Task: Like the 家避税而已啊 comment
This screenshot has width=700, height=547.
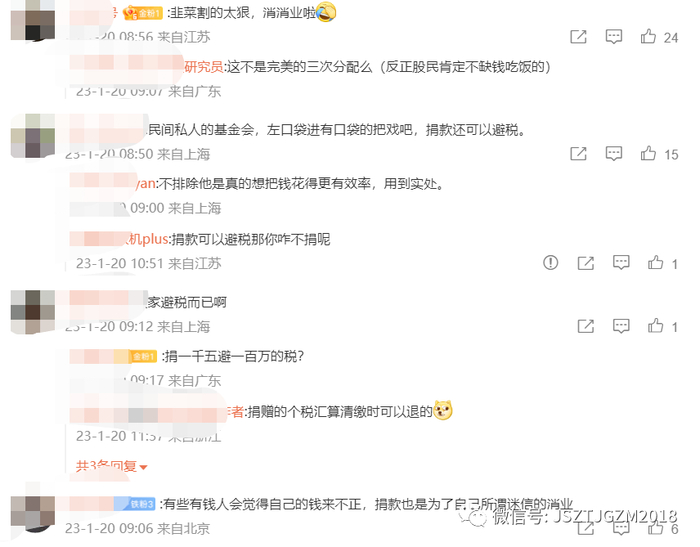Action: [x=655, y=326]
